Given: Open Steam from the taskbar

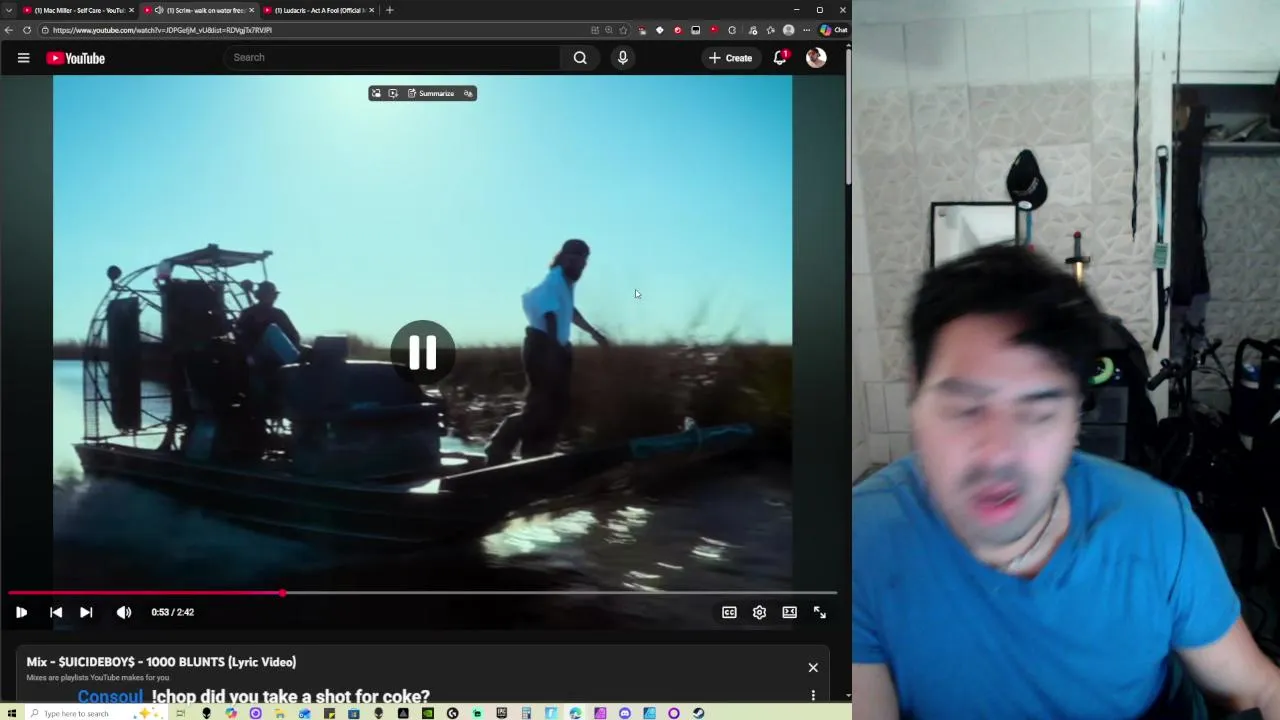Looking at the screenshot, I should coord(698,713).
